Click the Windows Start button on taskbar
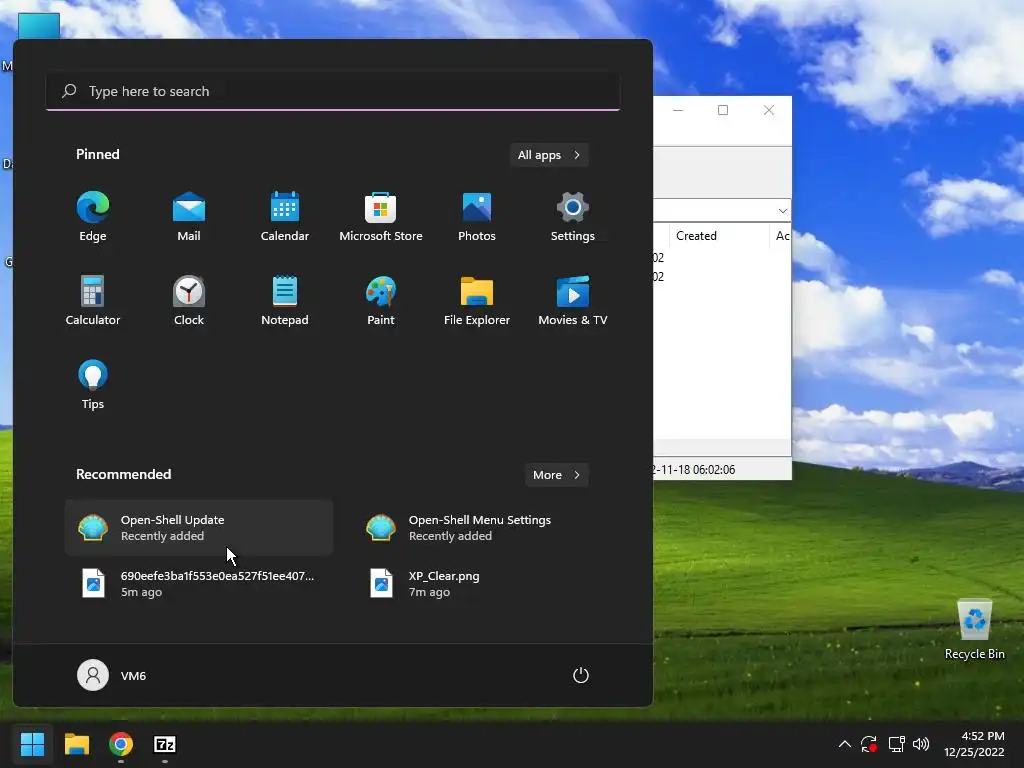This screenshot has height=768, width=1024. [32, 744]
